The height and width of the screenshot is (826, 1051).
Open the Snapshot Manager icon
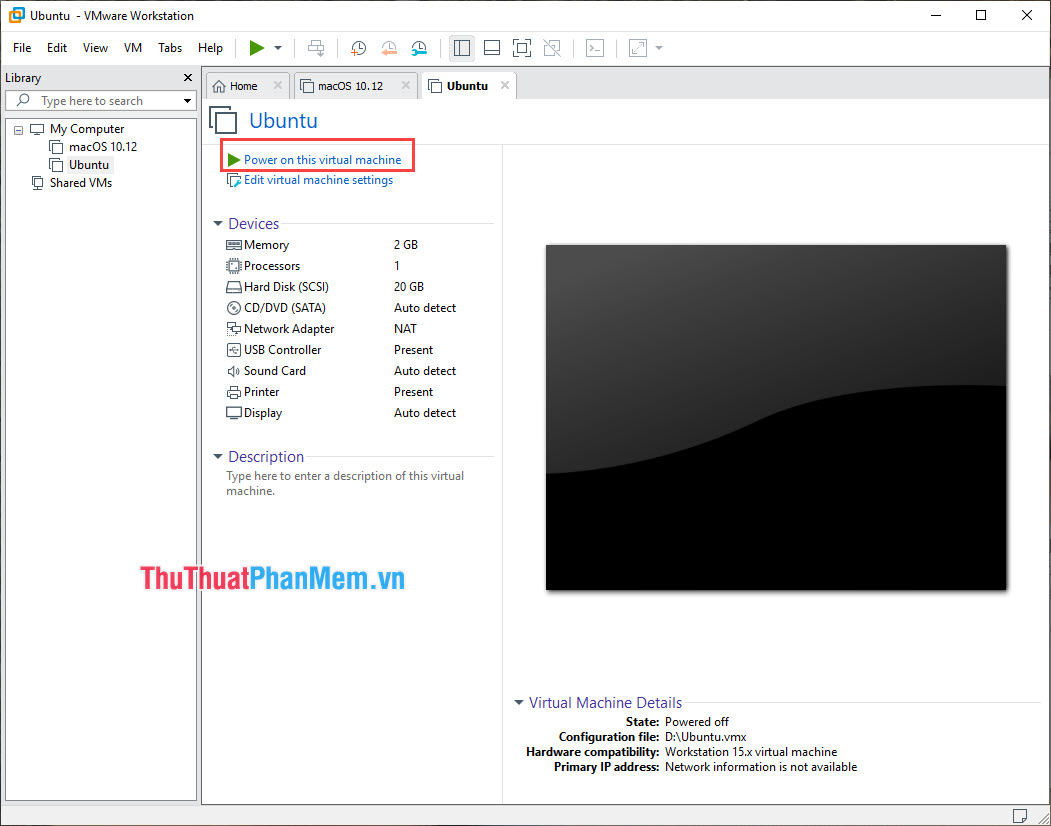419,47
